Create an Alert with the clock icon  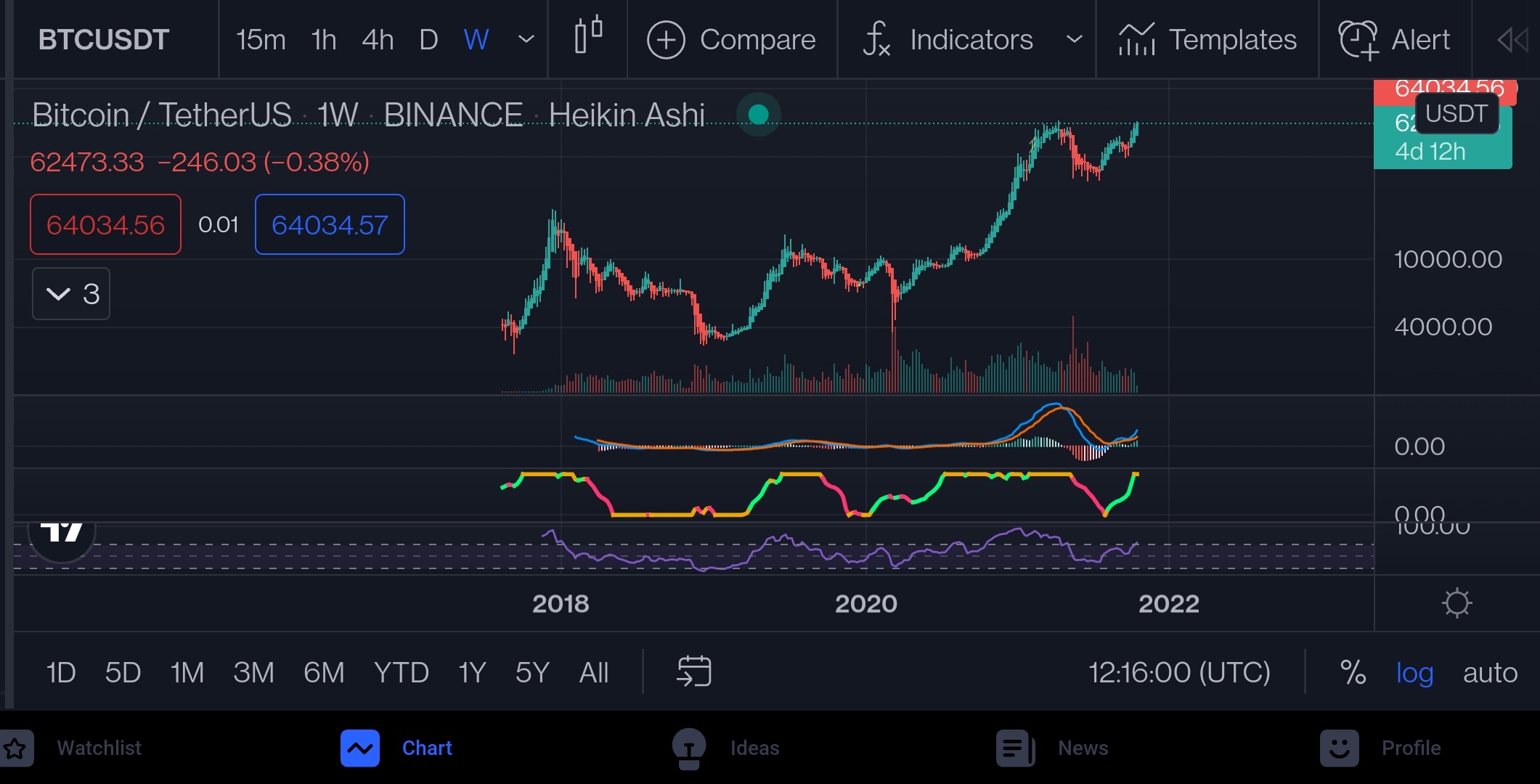(x=1358, y=40)
